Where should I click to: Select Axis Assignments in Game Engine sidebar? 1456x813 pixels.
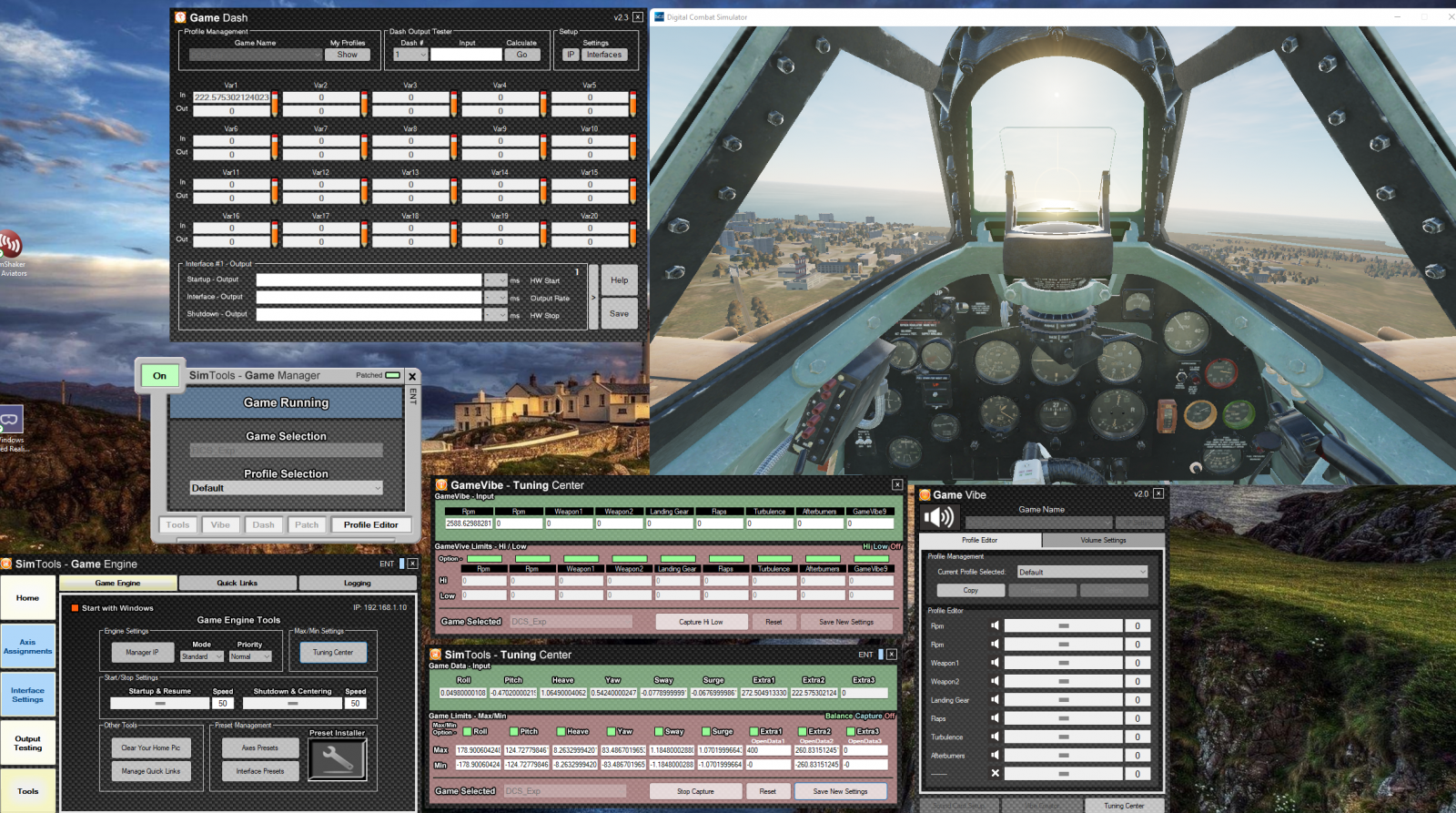(x=28, y=646)
